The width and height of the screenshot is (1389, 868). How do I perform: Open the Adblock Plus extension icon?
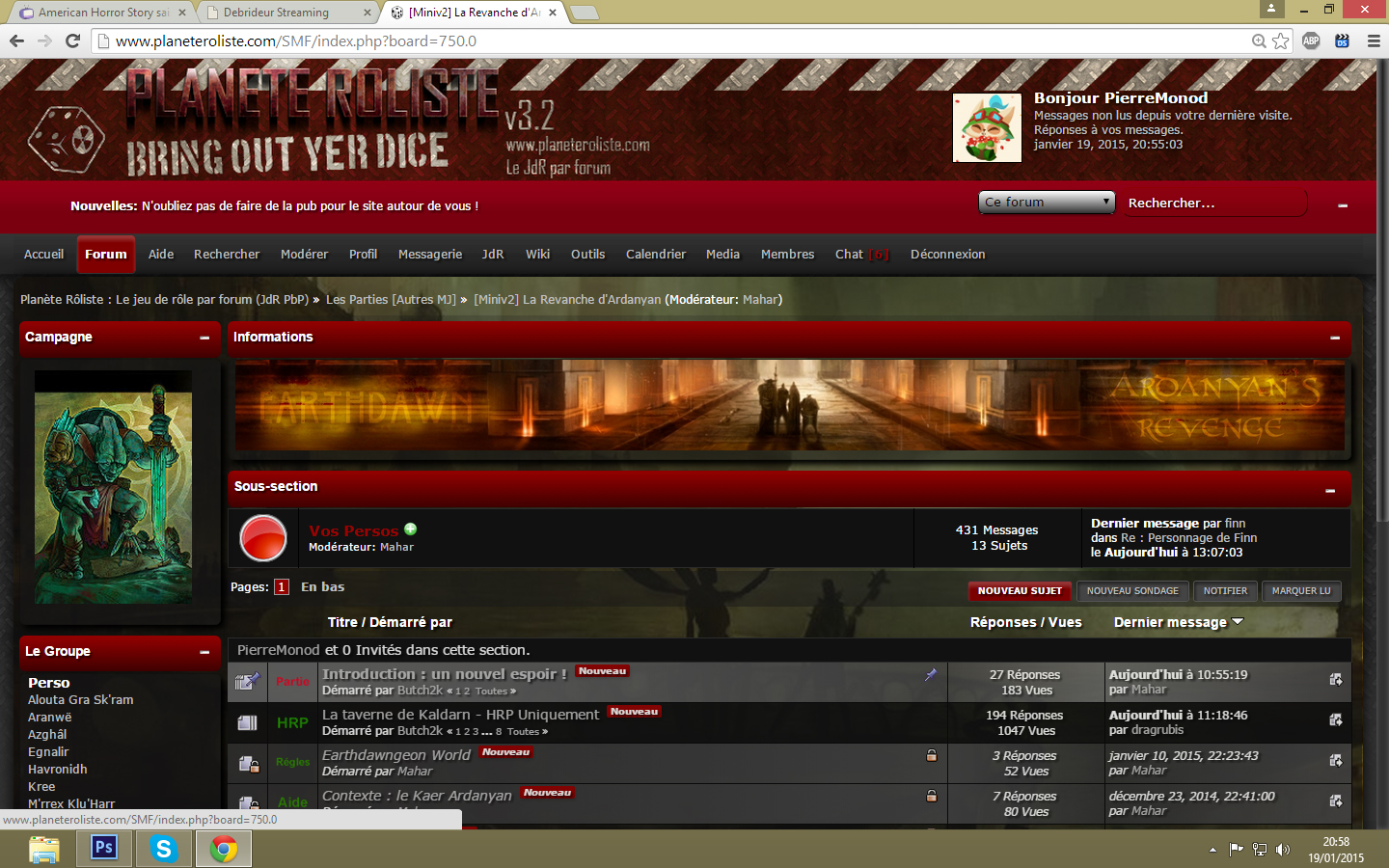[1311, 41]
